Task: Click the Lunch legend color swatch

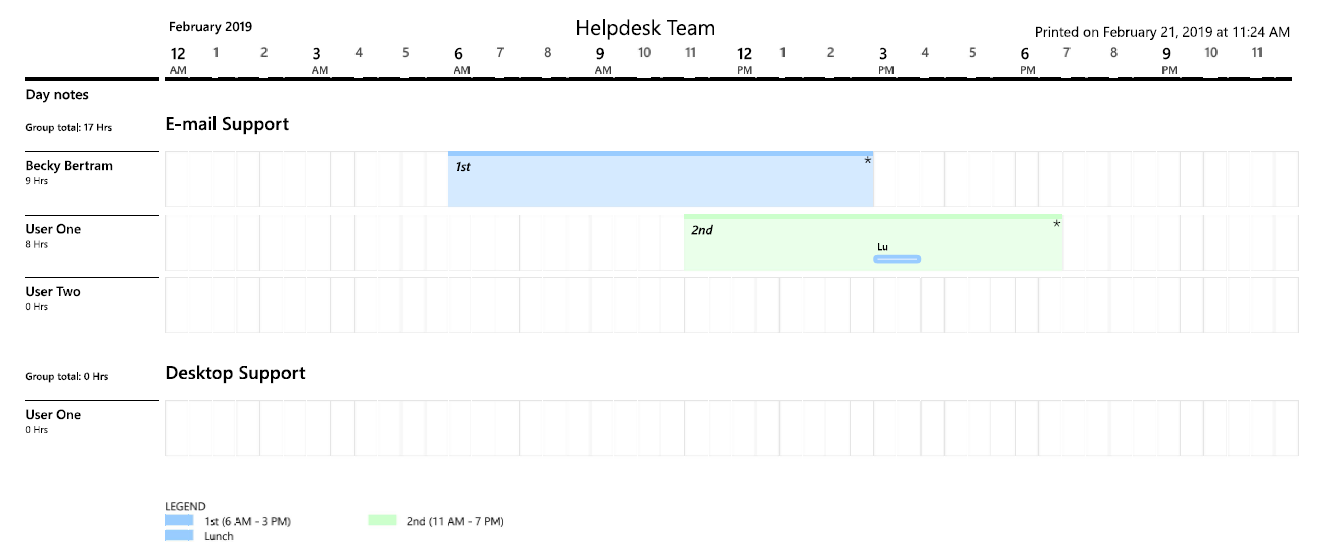Action: [x=179, y=536]
